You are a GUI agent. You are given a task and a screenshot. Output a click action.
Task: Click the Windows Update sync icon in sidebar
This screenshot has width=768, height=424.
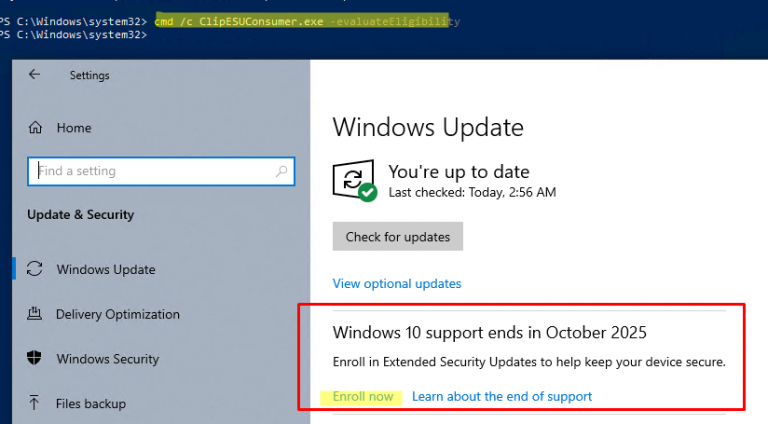35,269
